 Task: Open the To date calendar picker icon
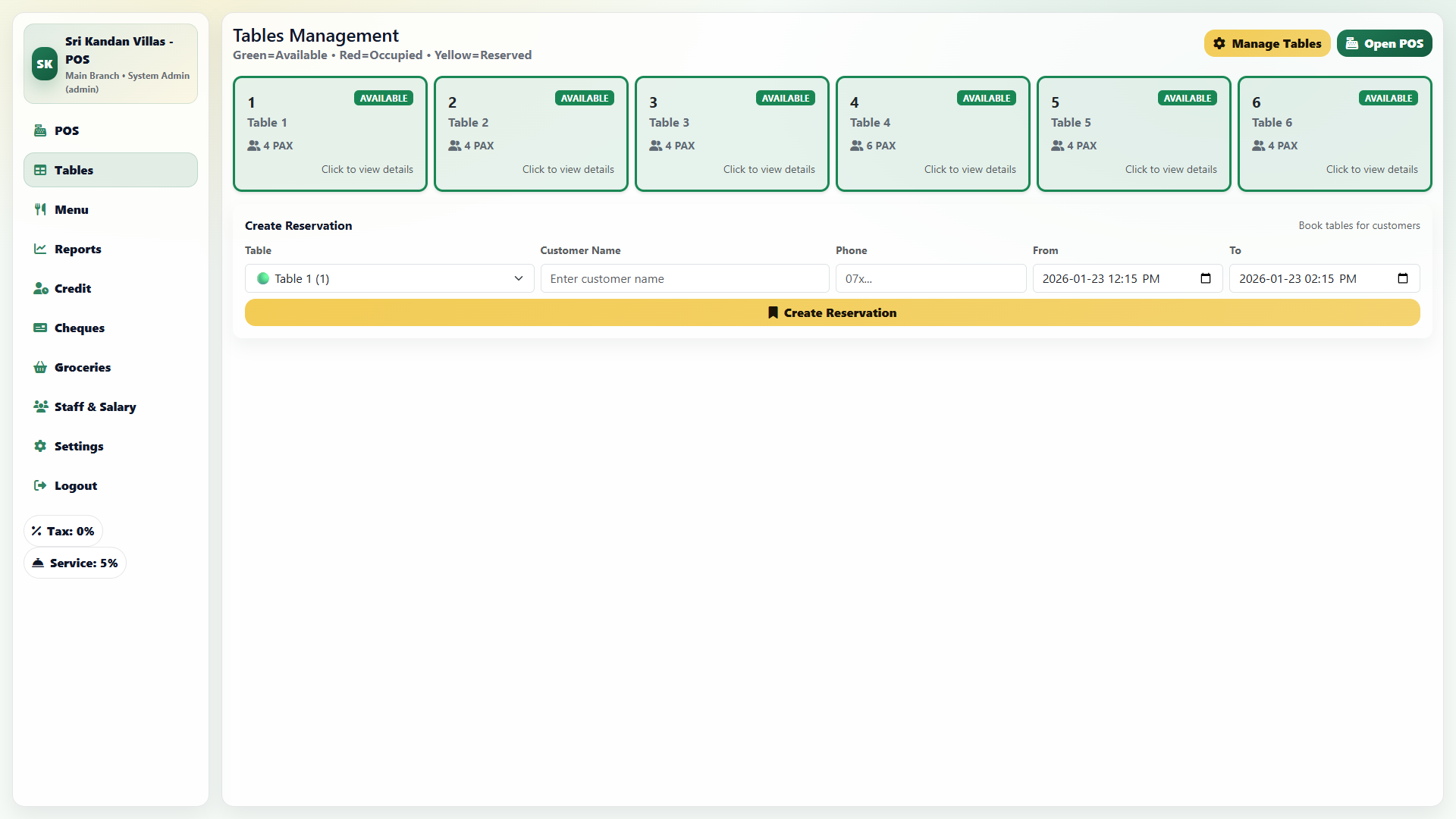pyautogui.click(x=1402, y=278)
